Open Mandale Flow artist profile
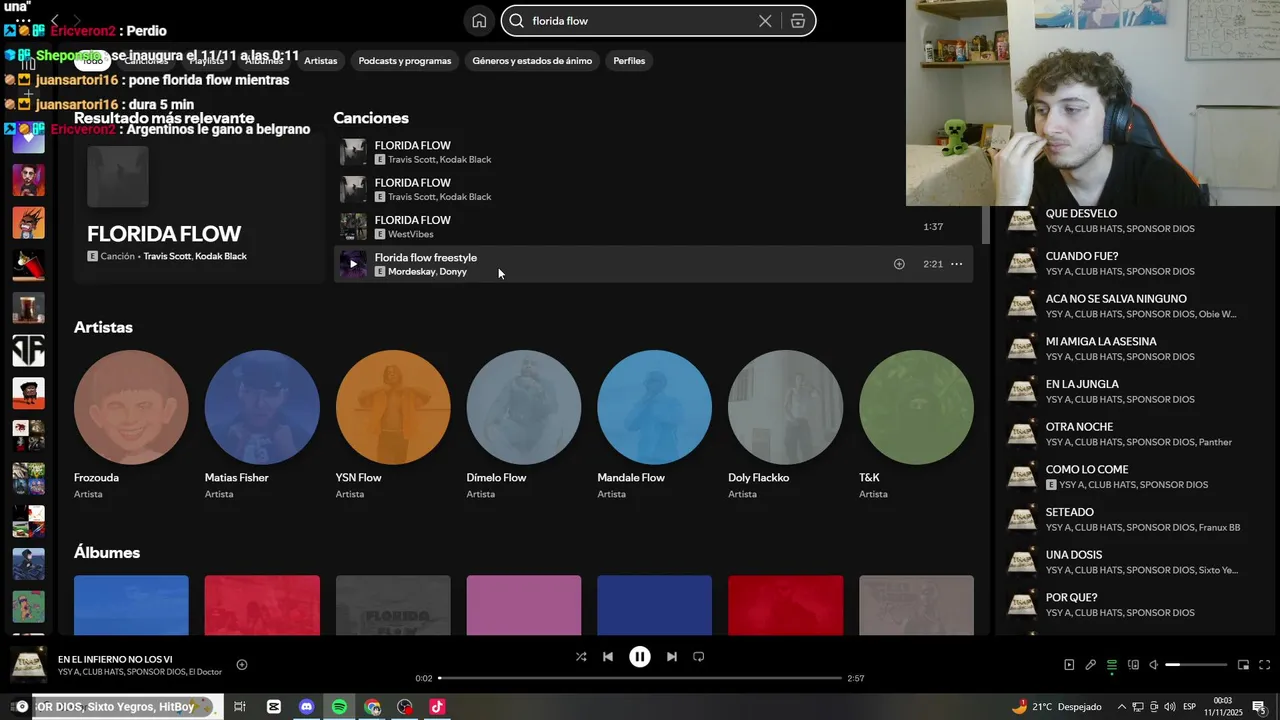 [655, 424]
